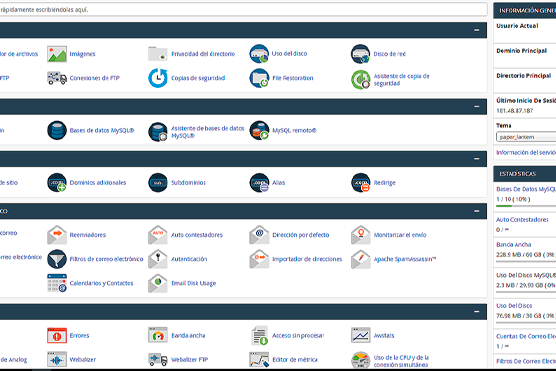Open the Reenviadores envelope icon
Image resolution: width=556 pixels, height=371 pixels.
[x=57, y=235]
